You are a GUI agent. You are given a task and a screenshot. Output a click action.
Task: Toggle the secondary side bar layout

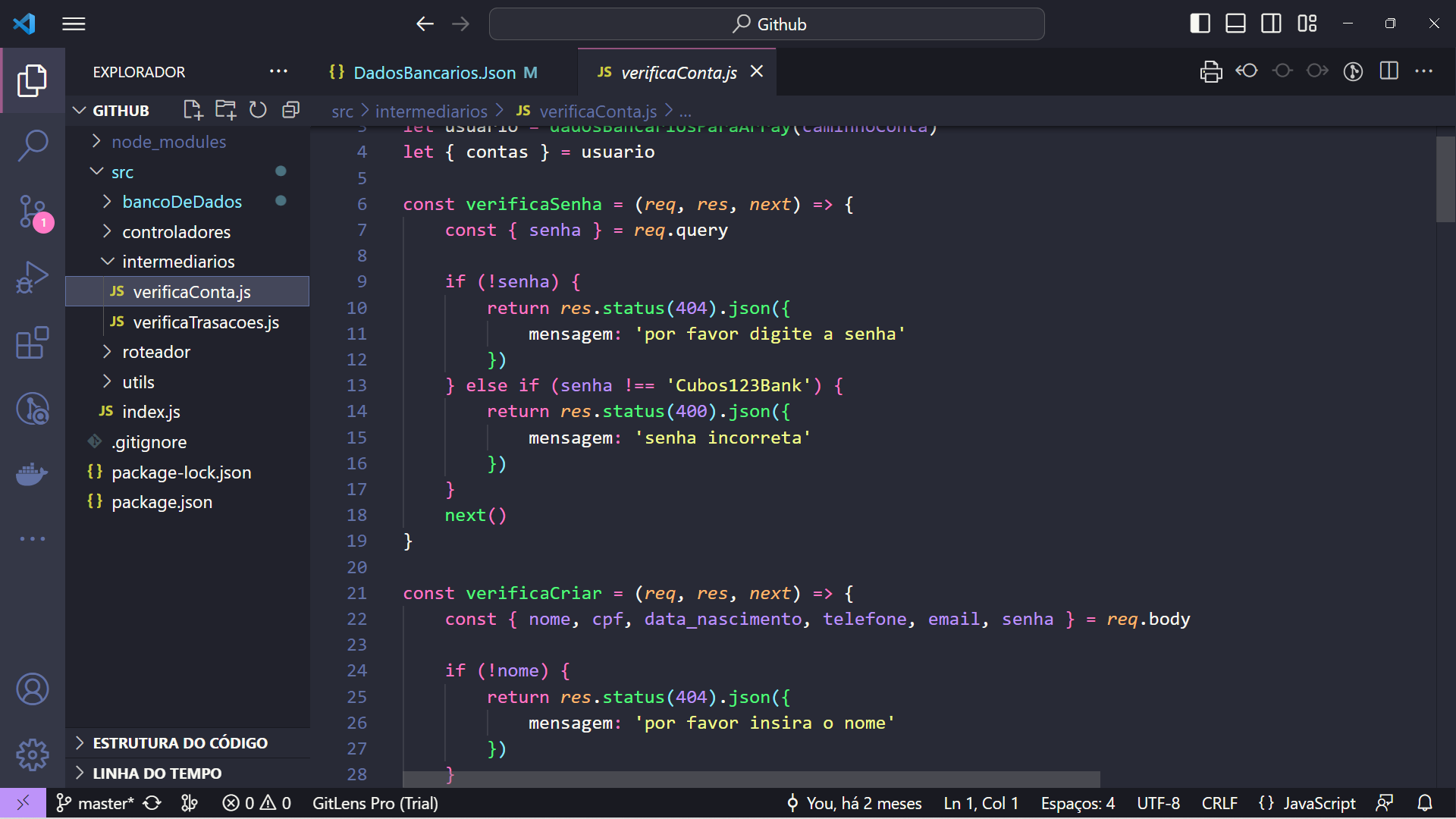click(1271, 24)
